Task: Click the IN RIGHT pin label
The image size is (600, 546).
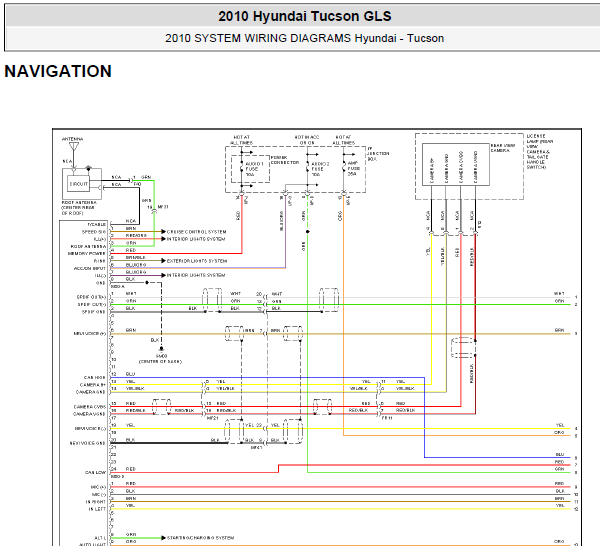Action: click(95, 501)
